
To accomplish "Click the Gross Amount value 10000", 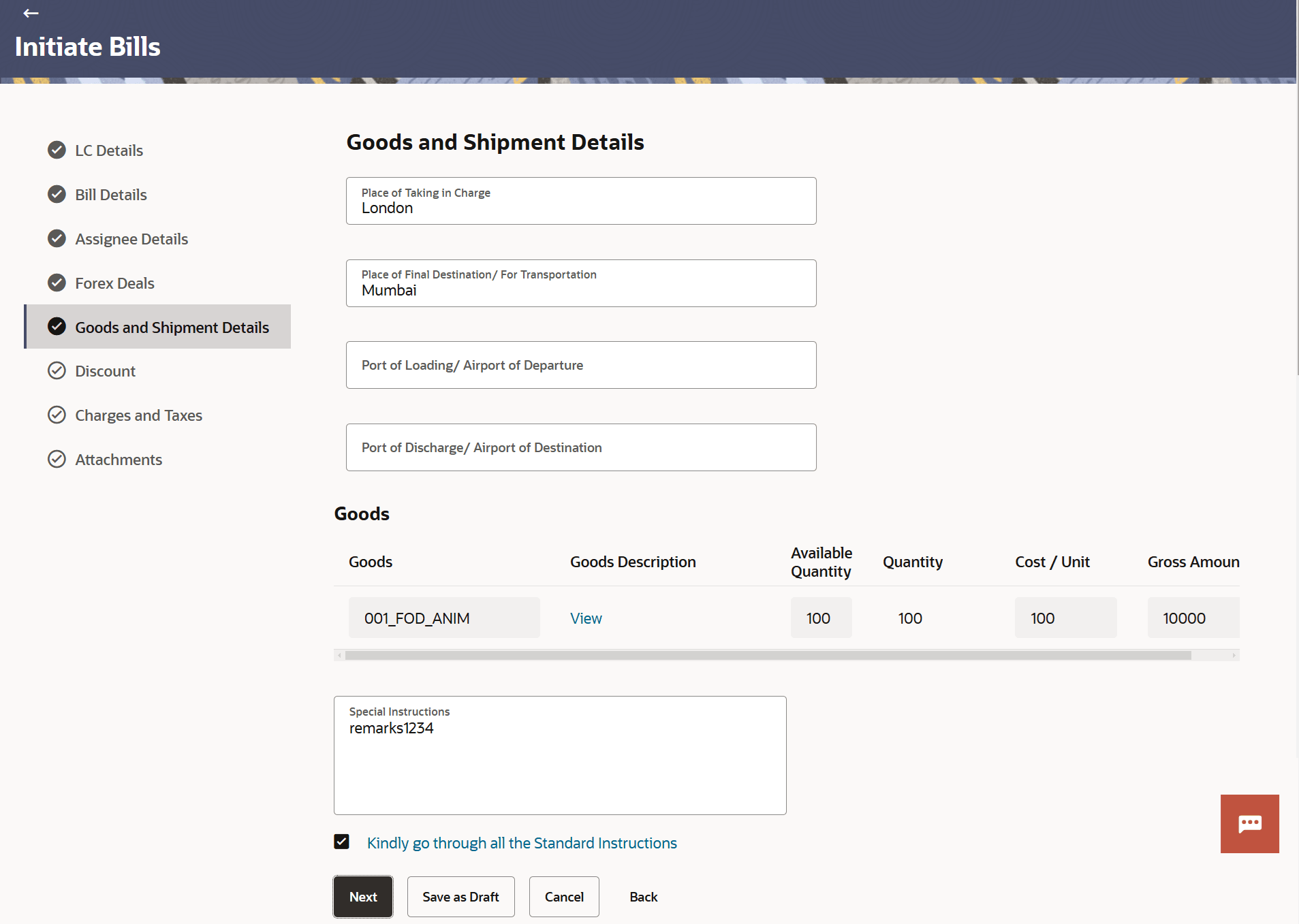I will (1193, 618).
